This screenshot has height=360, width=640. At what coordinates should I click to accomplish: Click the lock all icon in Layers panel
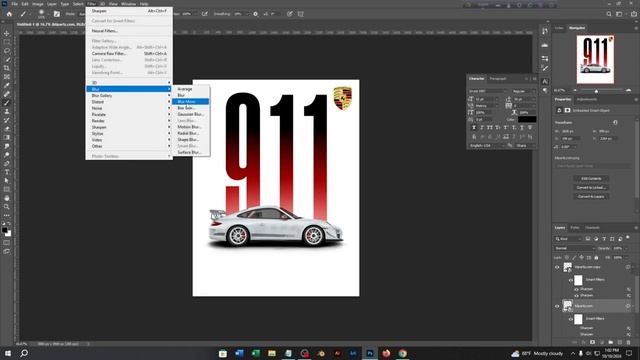596,258
